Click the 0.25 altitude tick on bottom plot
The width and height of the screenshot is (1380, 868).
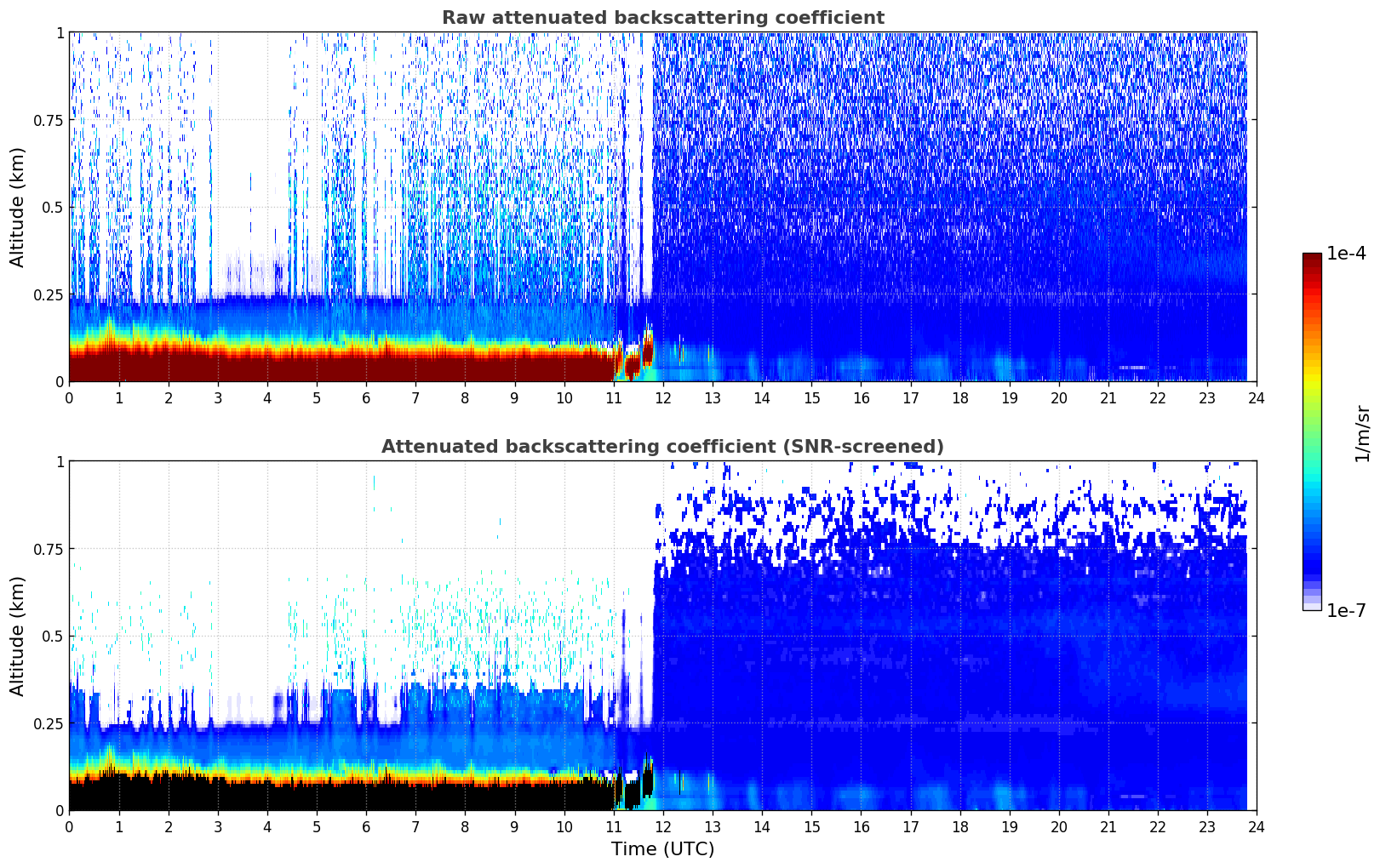(49, 723)
